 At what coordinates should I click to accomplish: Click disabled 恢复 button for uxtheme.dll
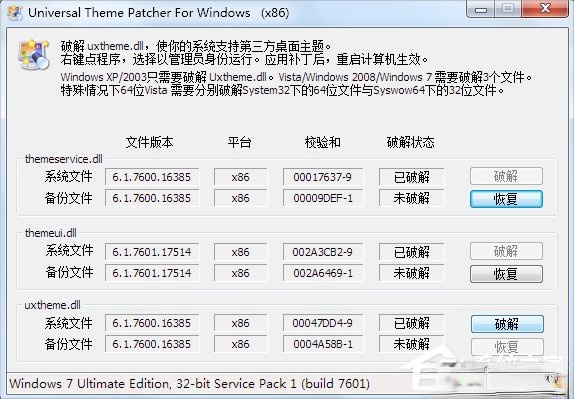(x=507, y=346)
